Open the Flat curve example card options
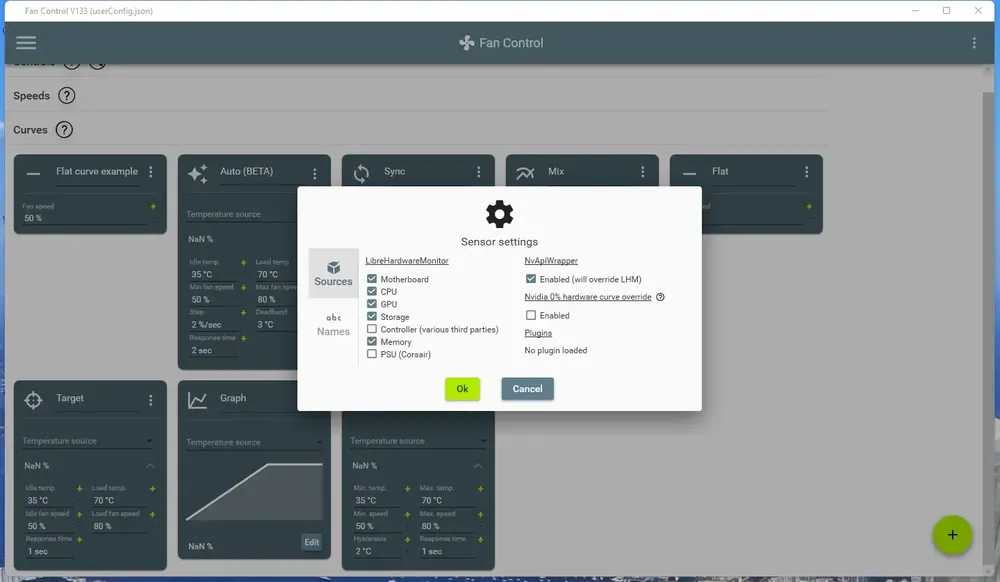This screenshot has width=1000, height=582. tap(151, 171)
